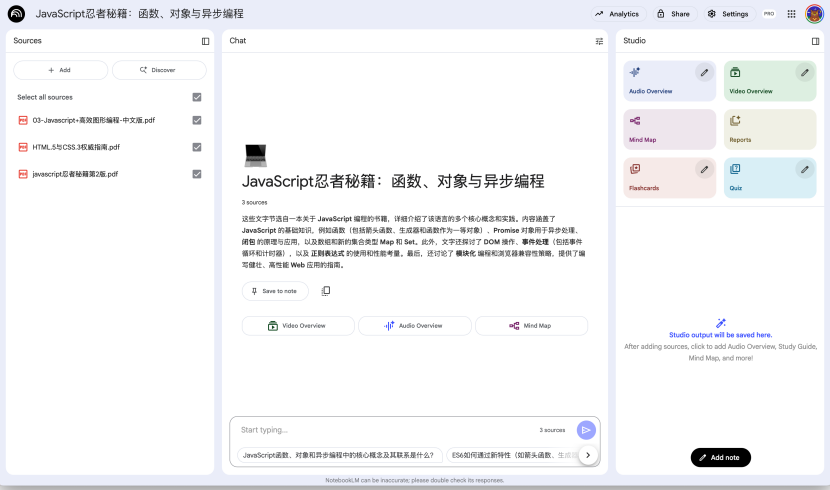
Task: Customize Video Overview with the pencil icon
Action: [x=805, y=73]
